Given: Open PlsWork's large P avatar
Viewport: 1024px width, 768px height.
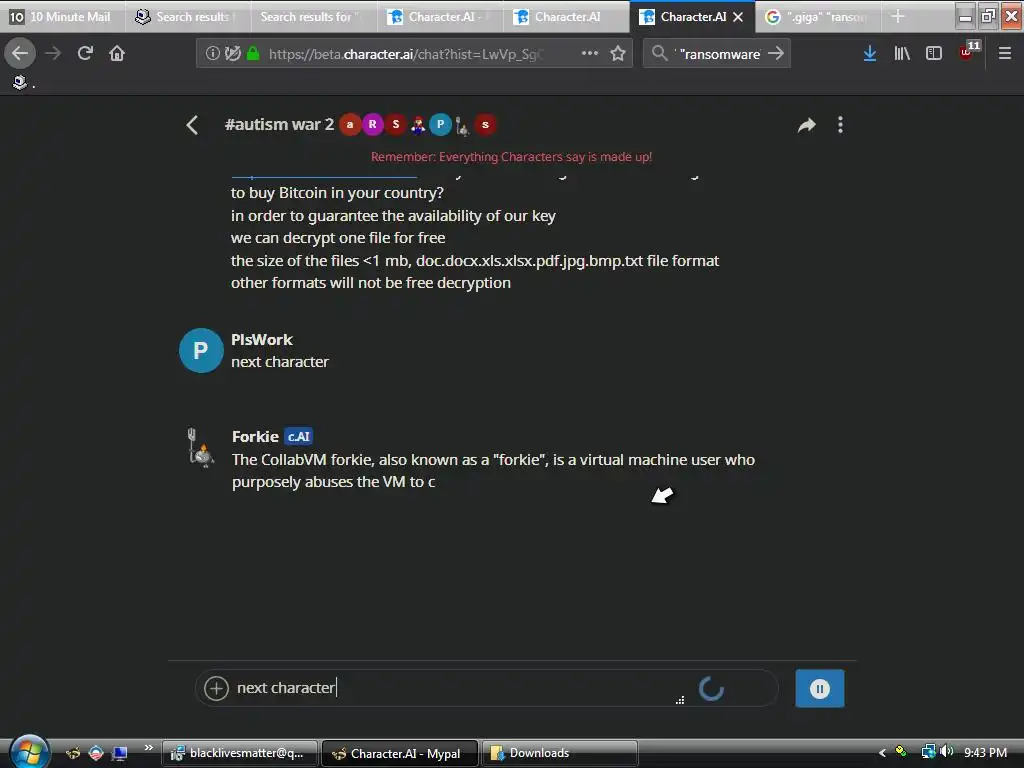Looking at the screenshot, I should click(201, 350).
